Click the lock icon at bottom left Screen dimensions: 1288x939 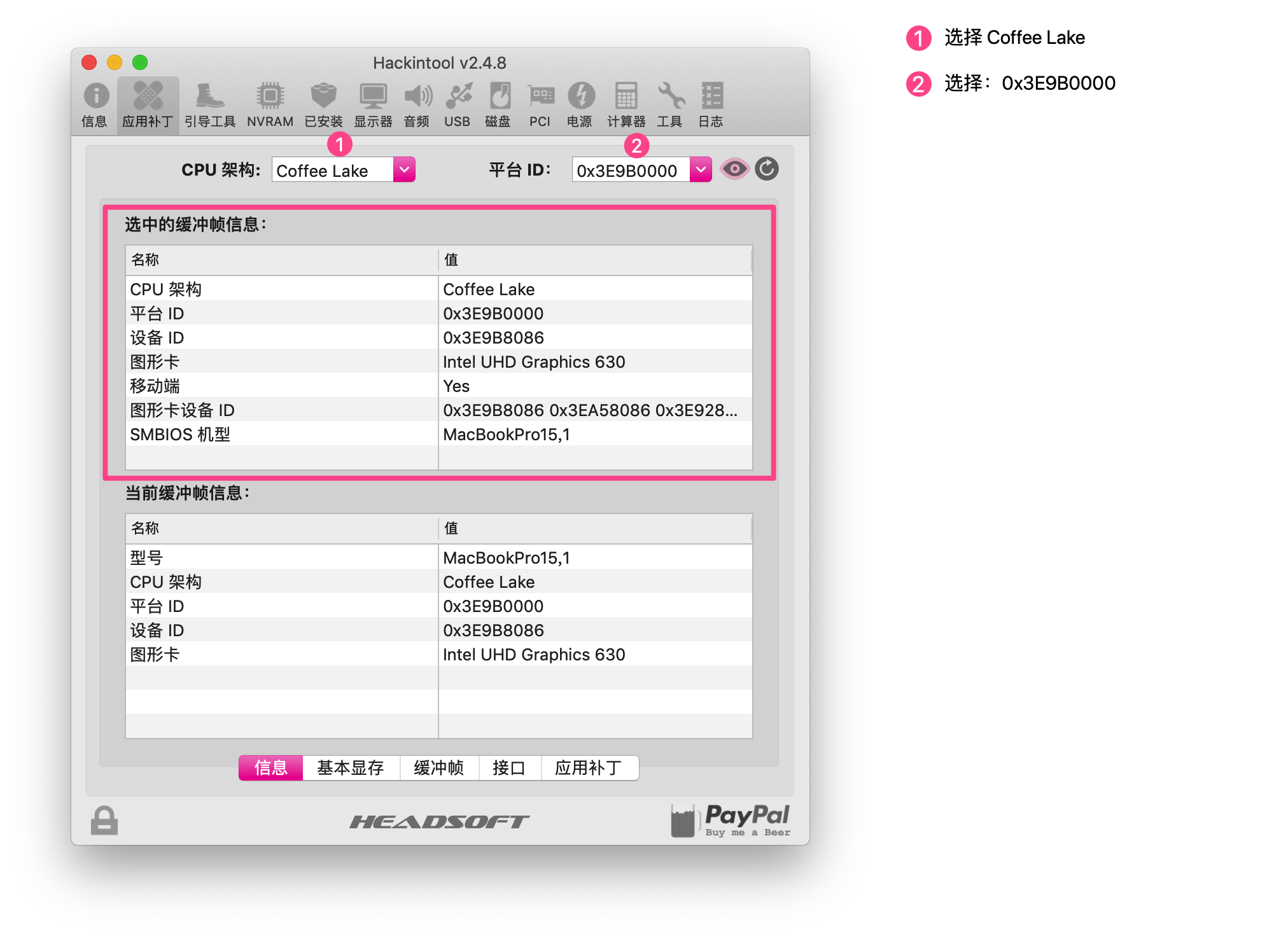click(104, 820)
